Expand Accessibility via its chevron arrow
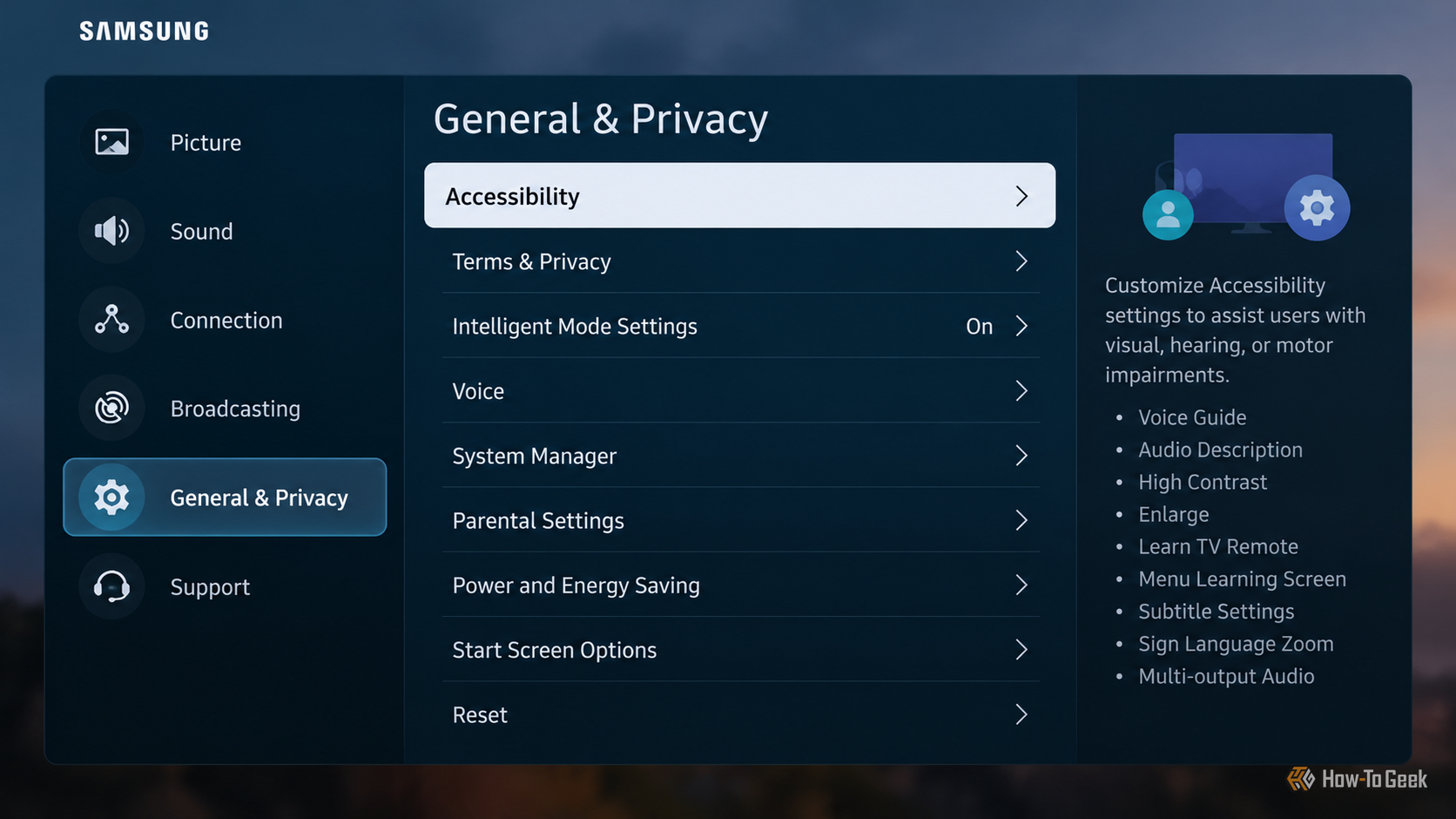The width and height of the screenshot is (1456, 819). coord(1021,196)
